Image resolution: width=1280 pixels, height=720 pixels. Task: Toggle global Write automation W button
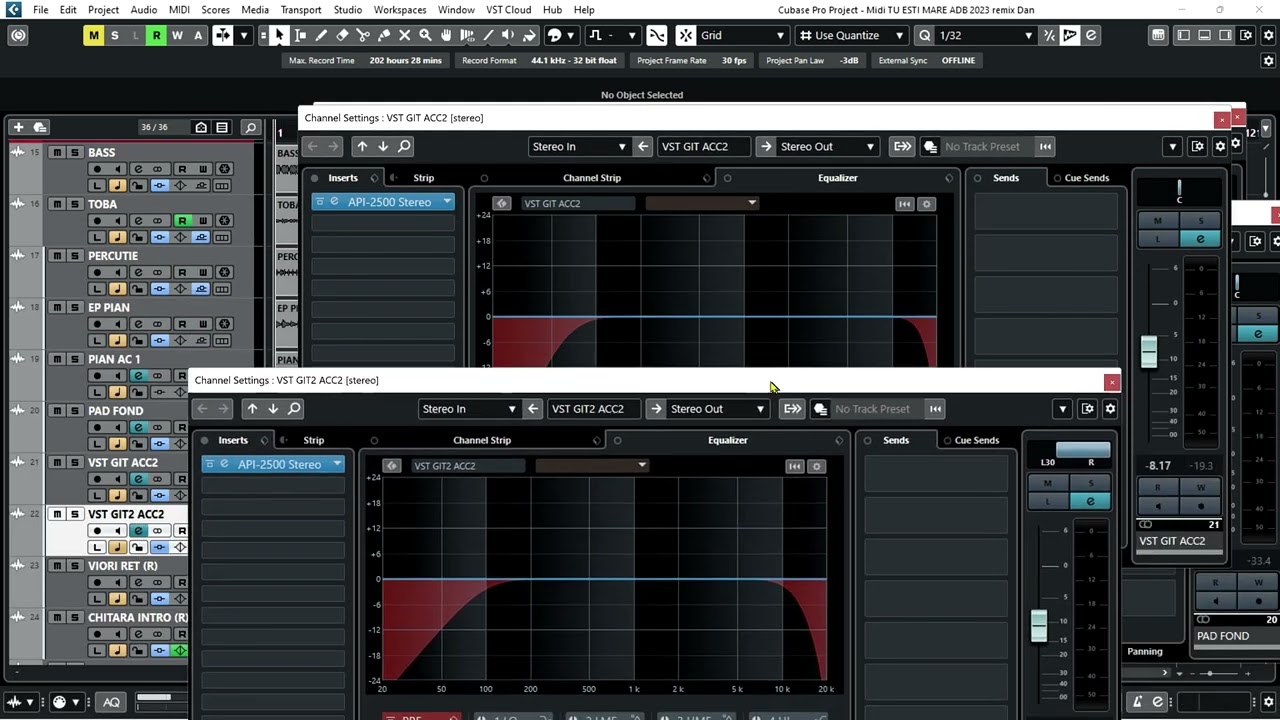point(177,35)
